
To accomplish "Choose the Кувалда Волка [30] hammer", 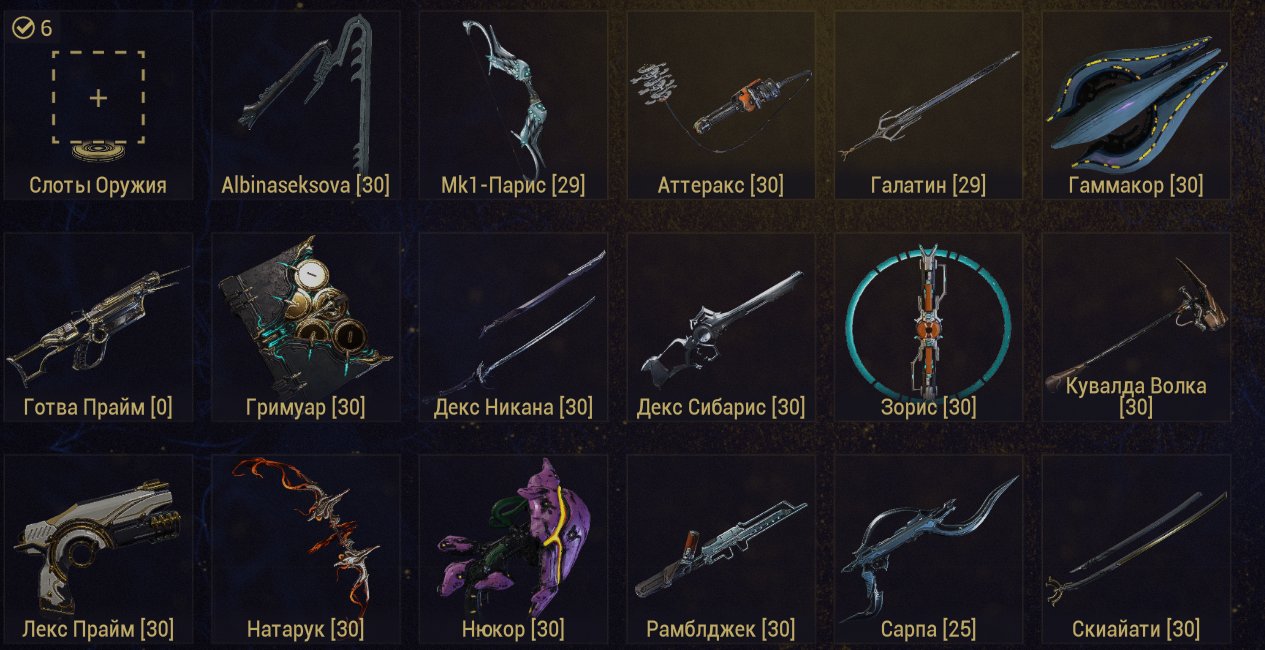I will point(1136,327).
